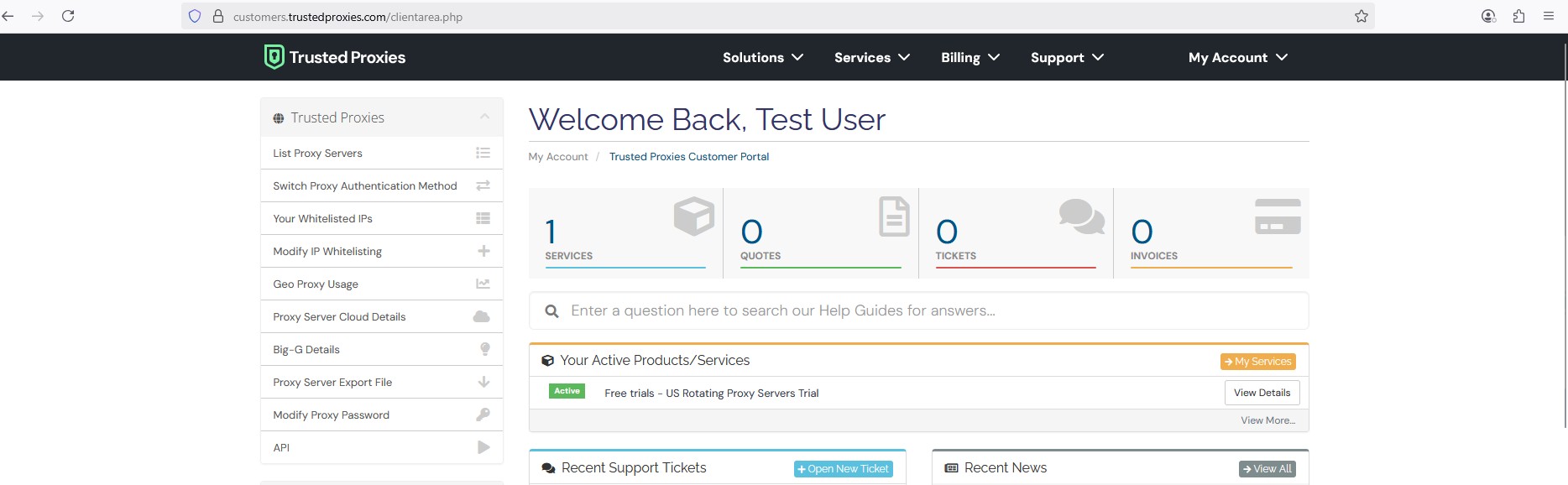Click View All in Recent News
The image size is (1568, 485).
coord(1267,469)
